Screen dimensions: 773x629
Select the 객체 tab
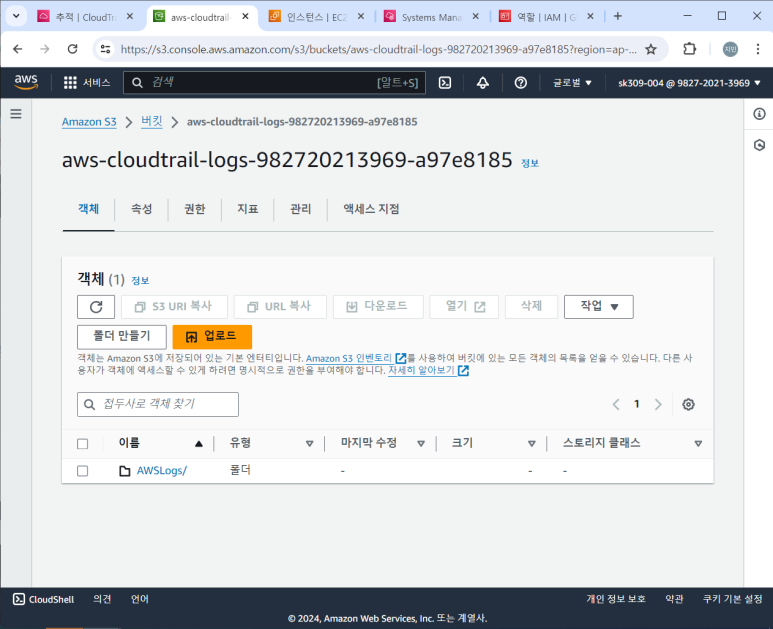pos(88,209)
